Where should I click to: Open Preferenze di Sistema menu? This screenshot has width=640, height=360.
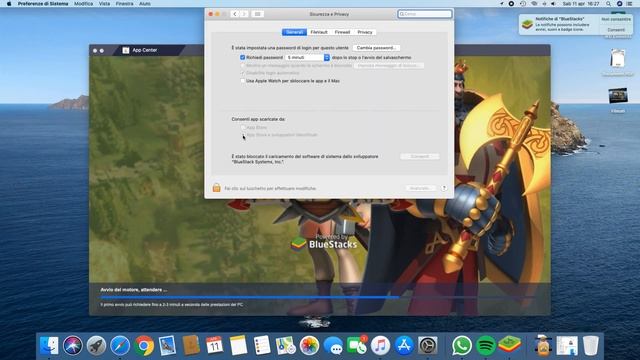[x=43, y=4]
